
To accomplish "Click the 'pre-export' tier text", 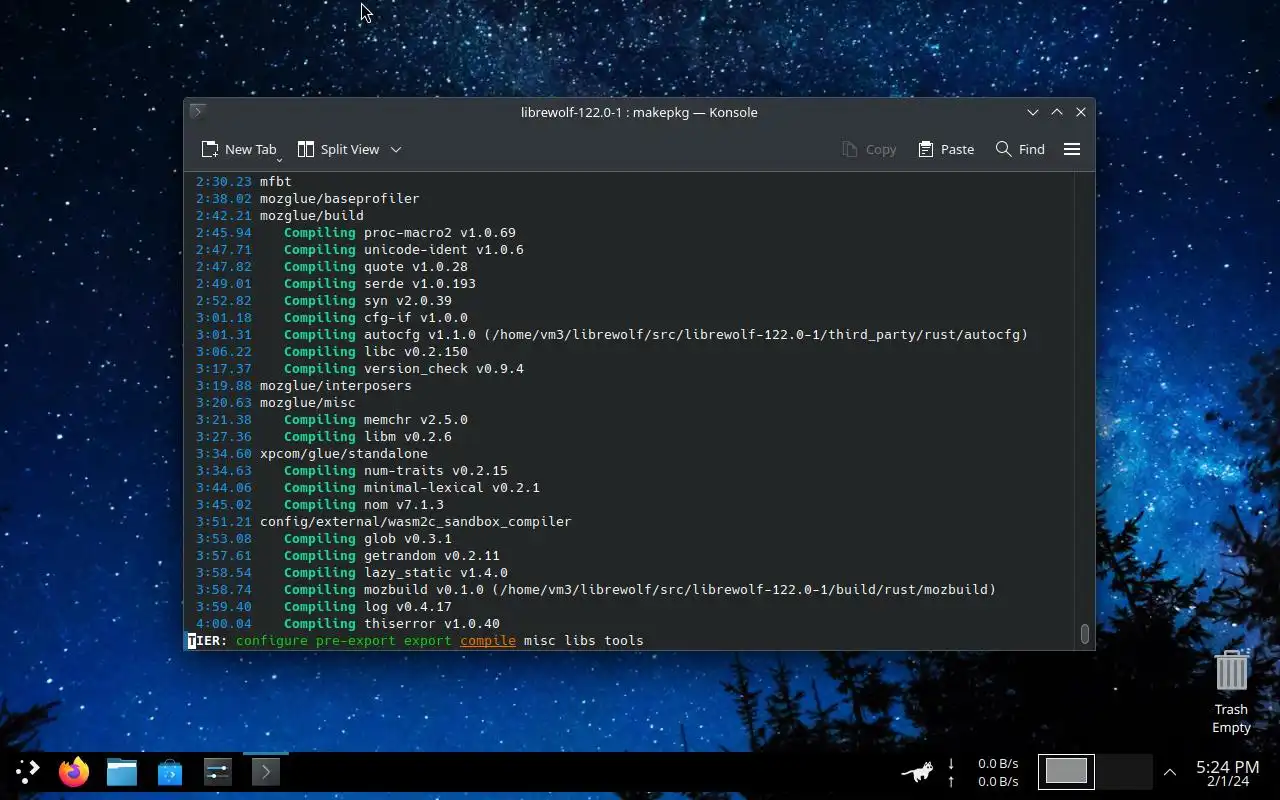I will coord(356,640).
